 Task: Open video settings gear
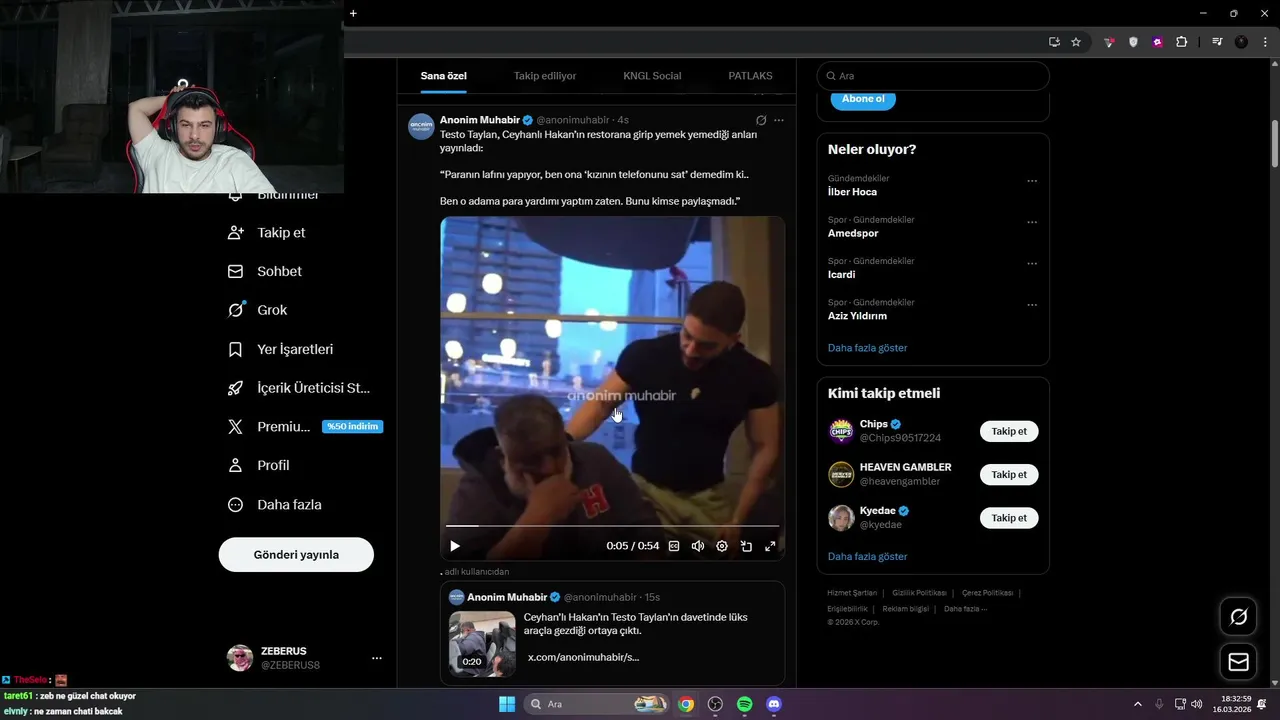(x=722, y=546)
